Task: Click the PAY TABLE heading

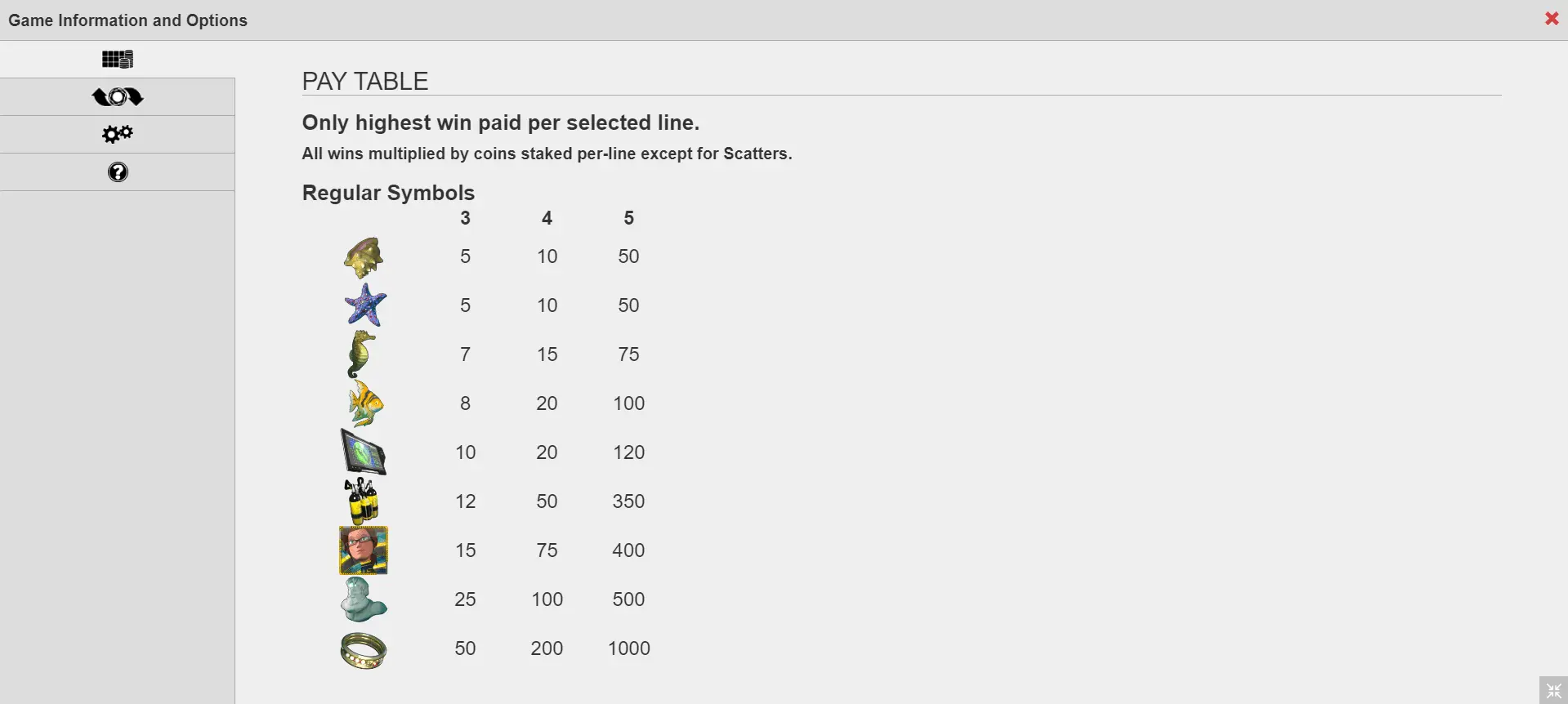Action: point(365,82)
